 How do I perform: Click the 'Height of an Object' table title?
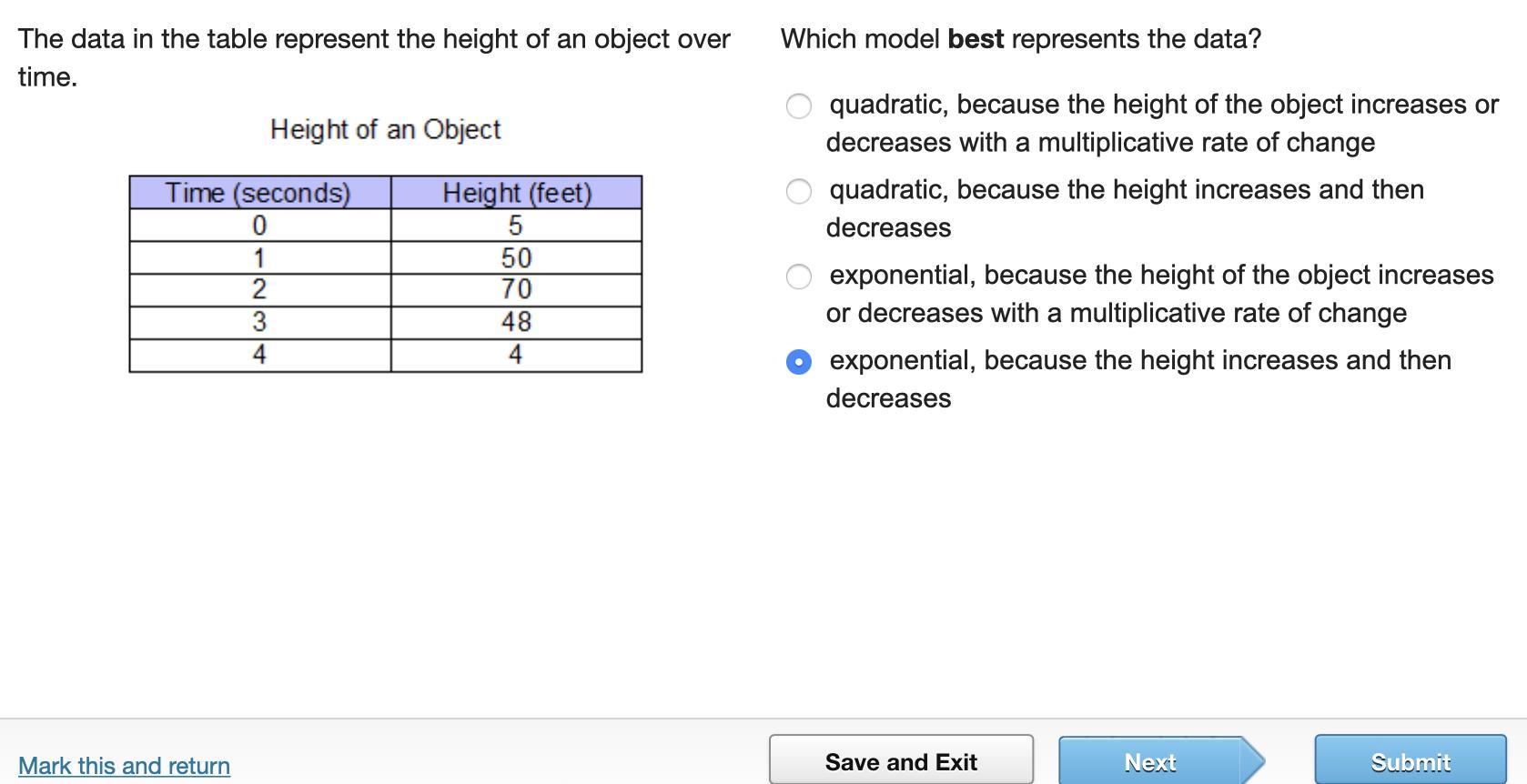pos(385,130)
